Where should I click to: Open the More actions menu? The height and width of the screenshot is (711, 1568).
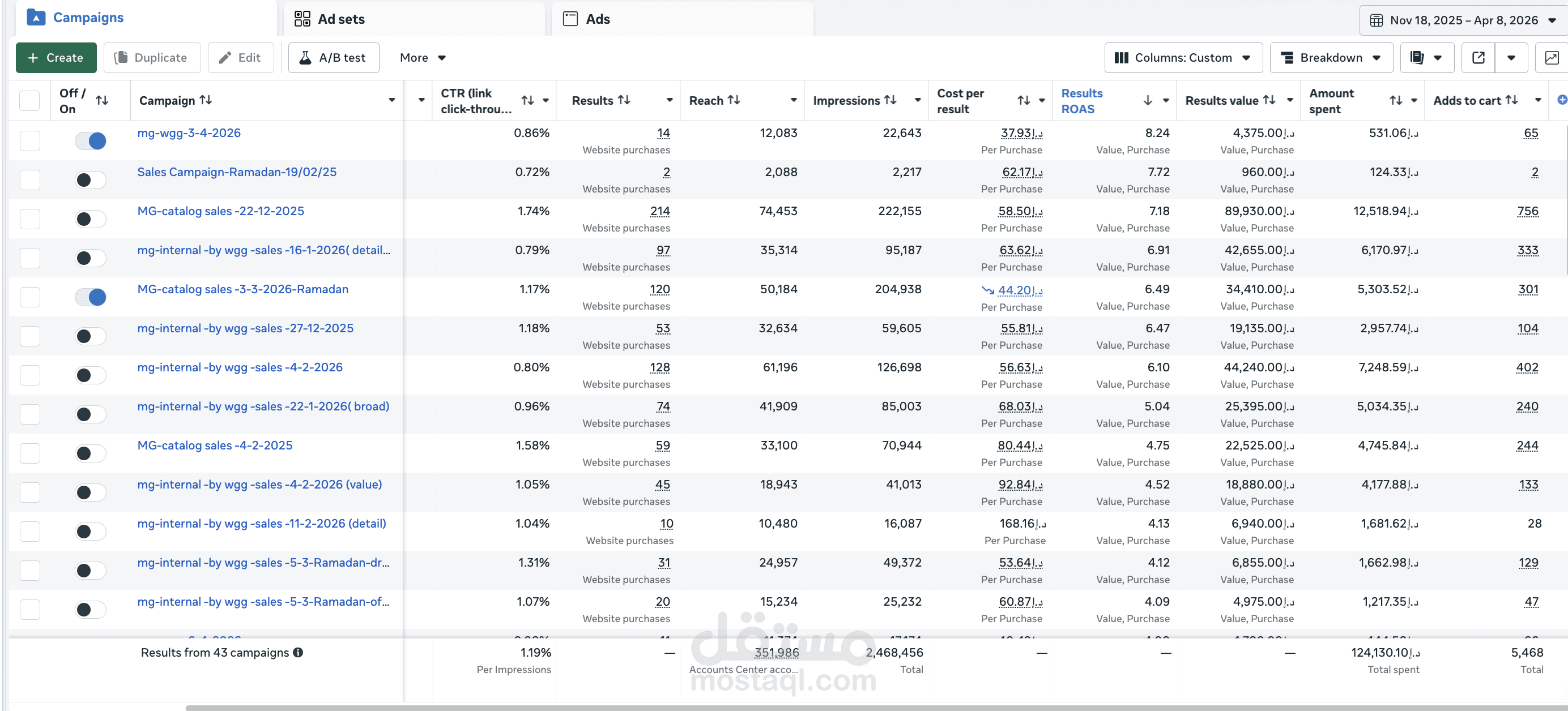click(423, 58)
